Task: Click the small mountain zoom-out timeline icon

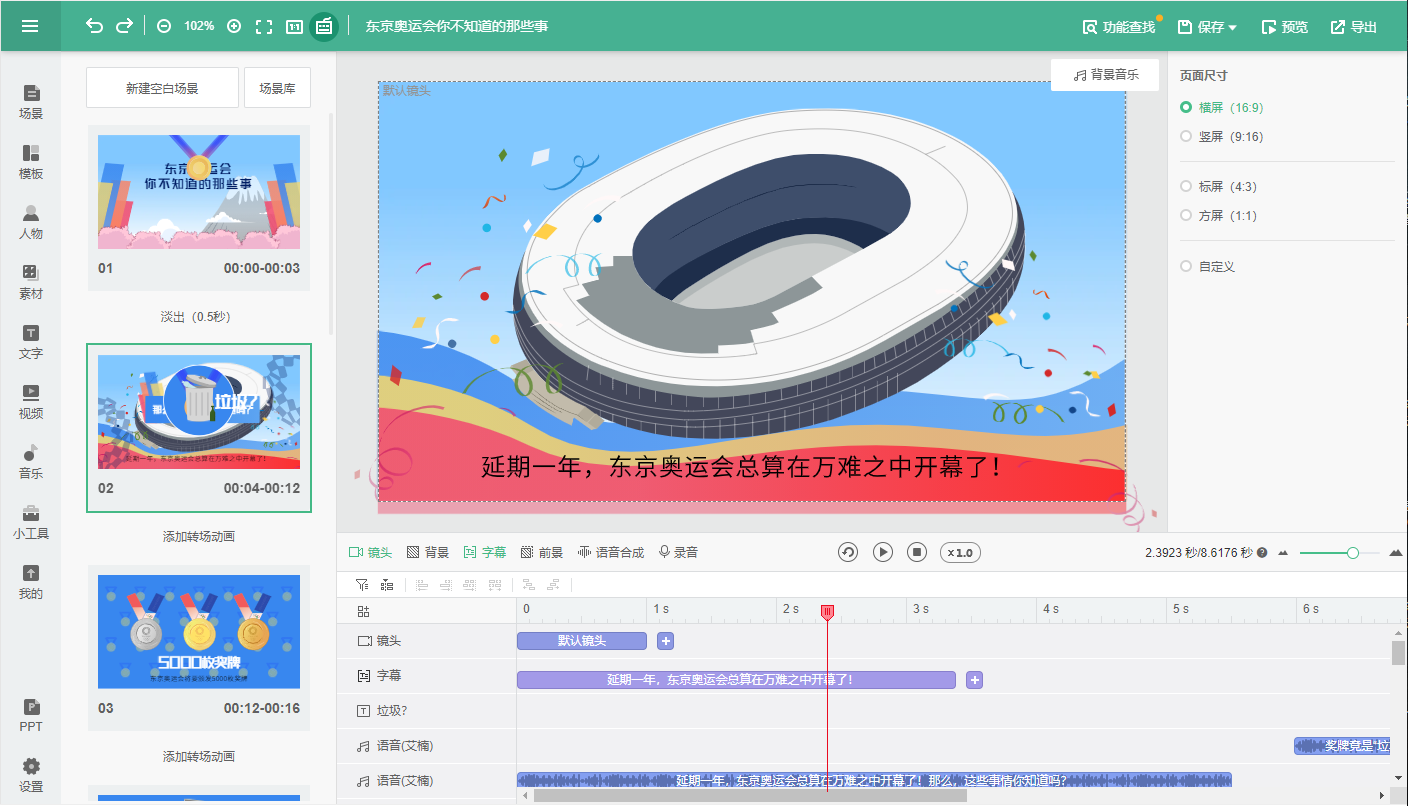Action: coord(1283,552)
